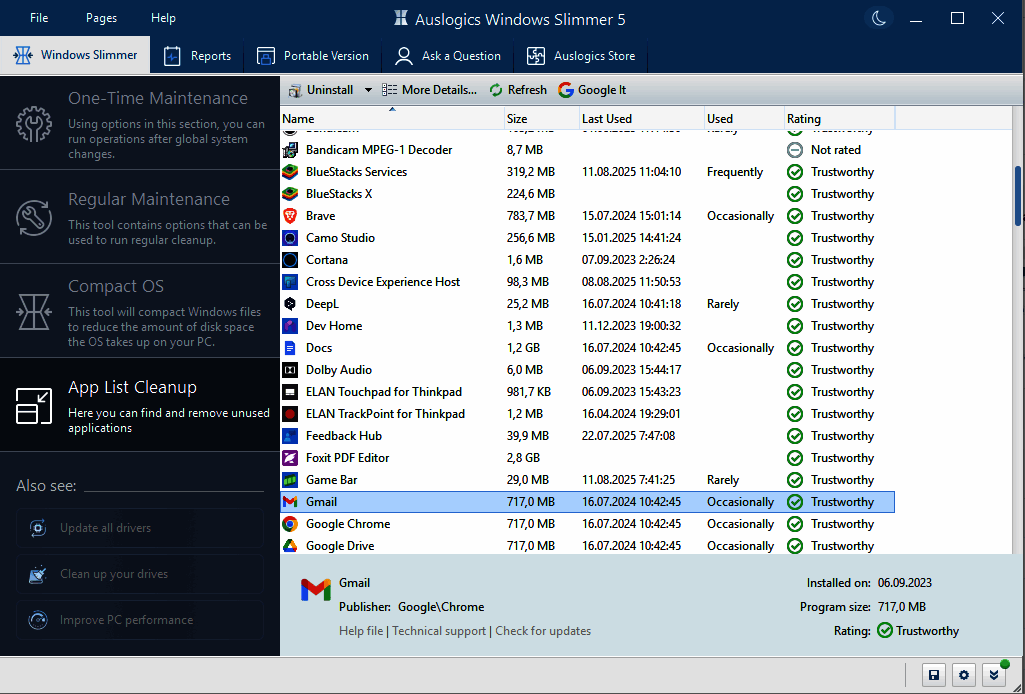Screen dimensions: 1025x694
Task: Open the Uninstall dropdown arrow
Action: [368, 90]
